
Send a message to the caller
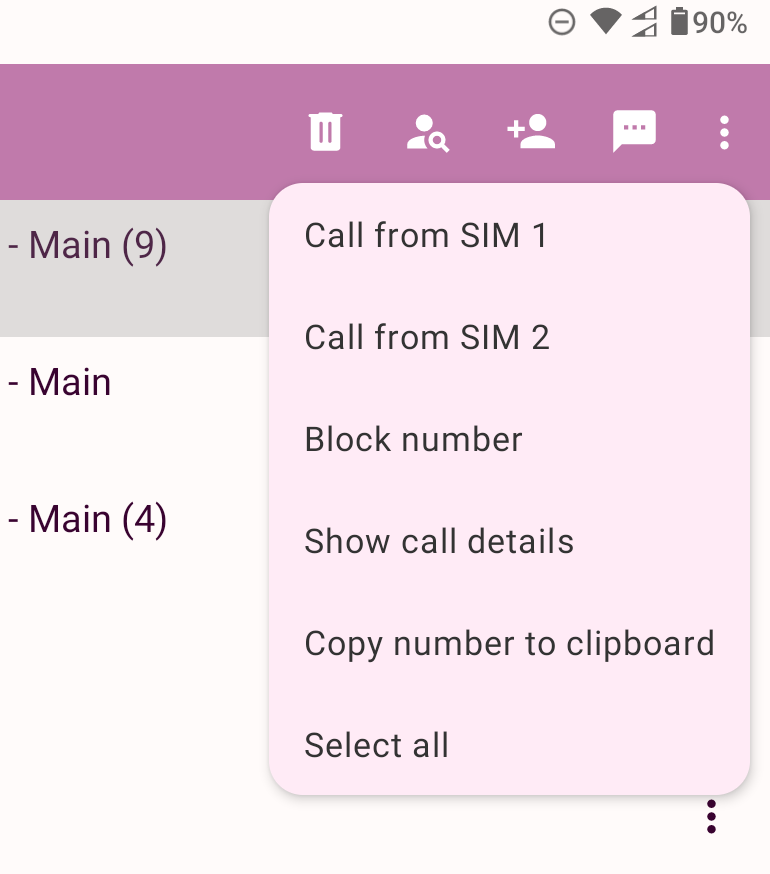(x=634, y=131)
